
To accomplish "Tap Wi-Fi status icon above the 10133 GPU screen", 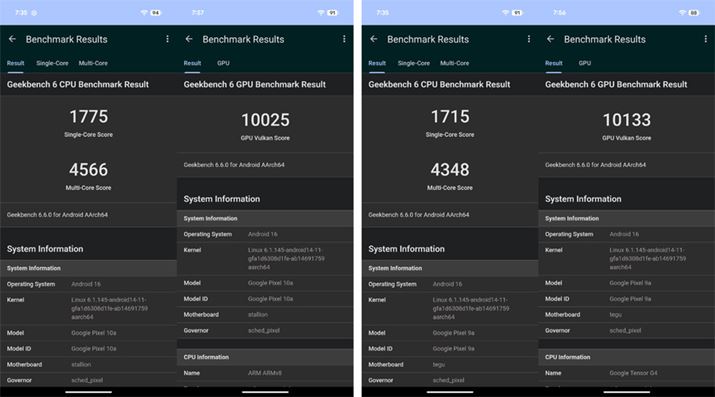I will 682,13.
